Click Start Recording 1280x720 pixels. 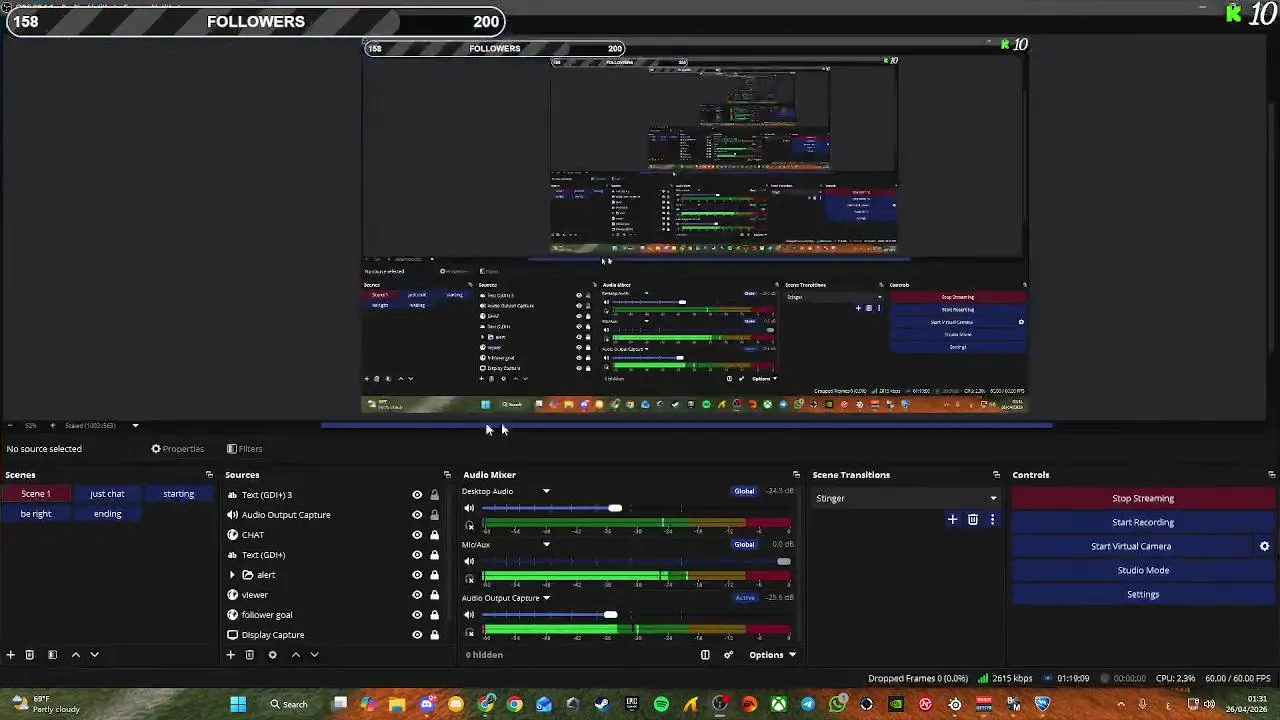tap(1143, 522)
